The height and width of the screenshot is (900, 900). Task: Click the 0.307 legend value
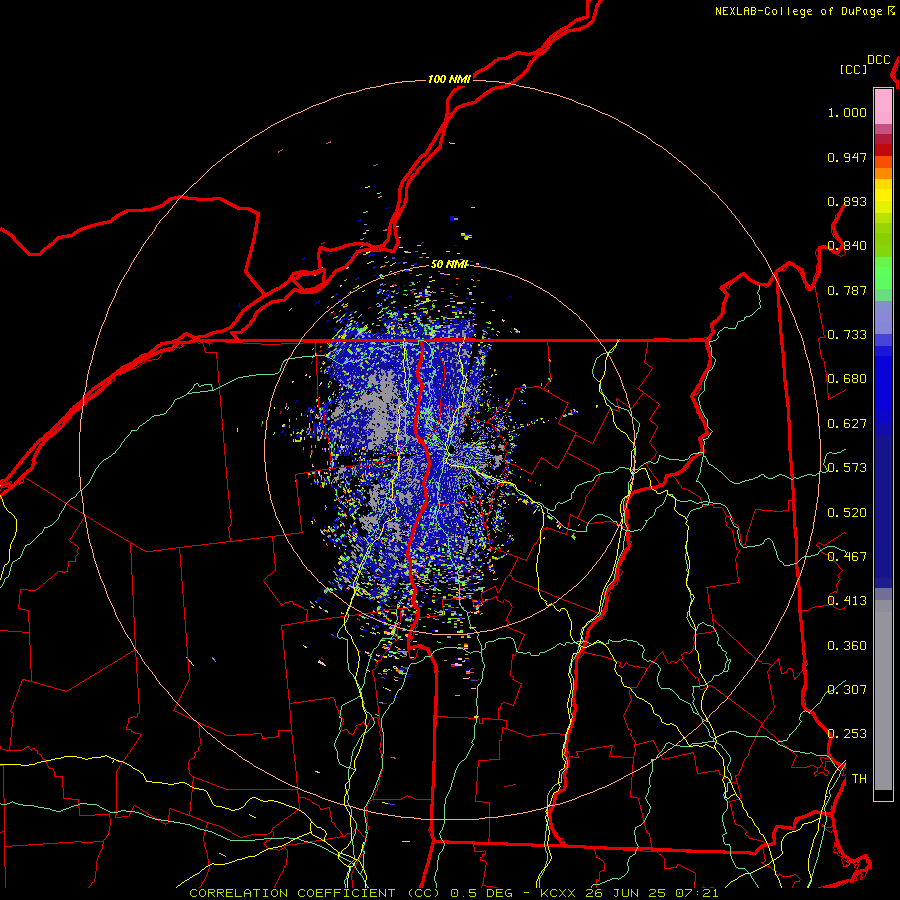tap(847, 689)
